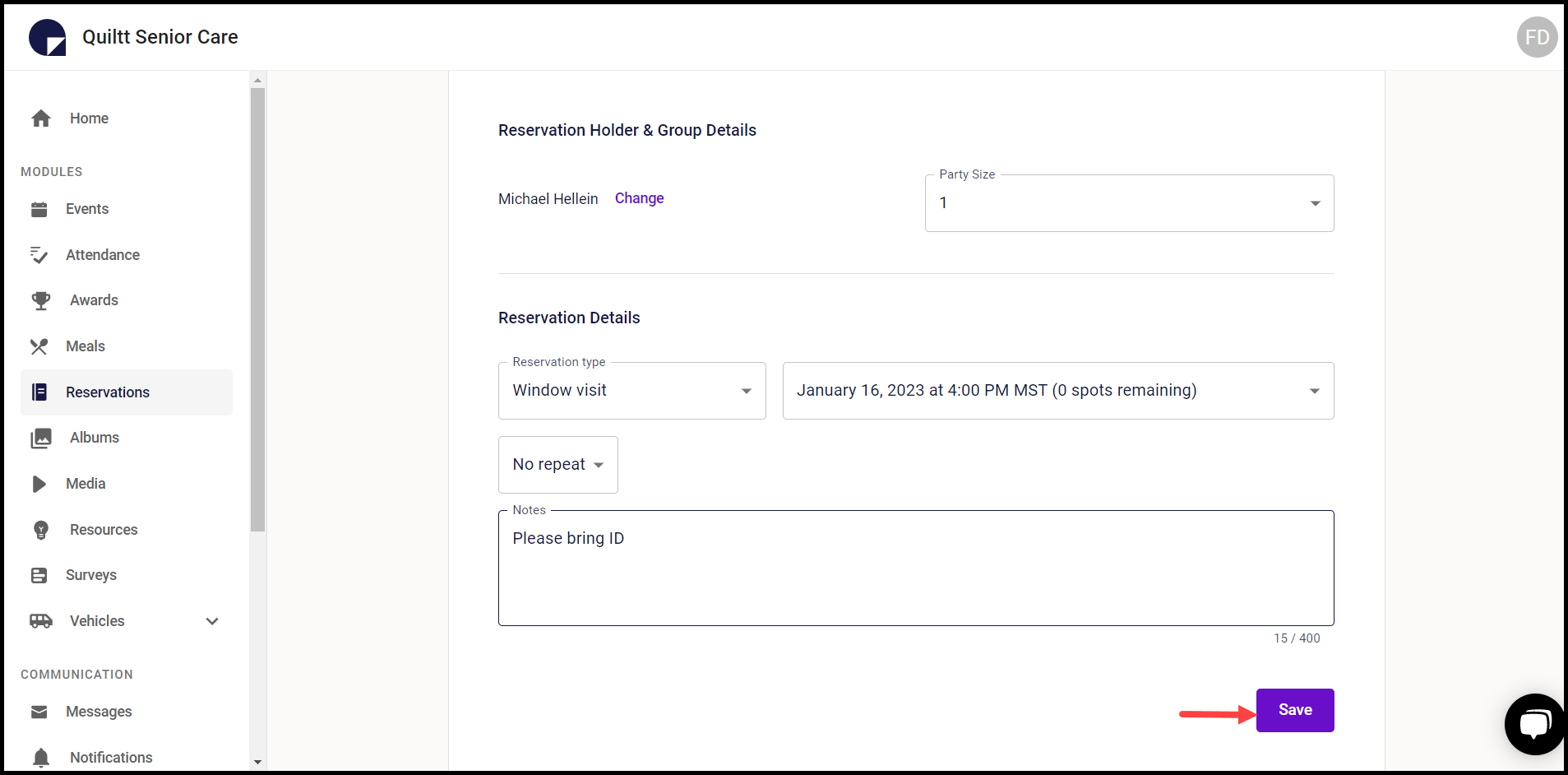Select the Attendance checklist icon
This screenshot has height=775, width=1568.
(40, 255)
